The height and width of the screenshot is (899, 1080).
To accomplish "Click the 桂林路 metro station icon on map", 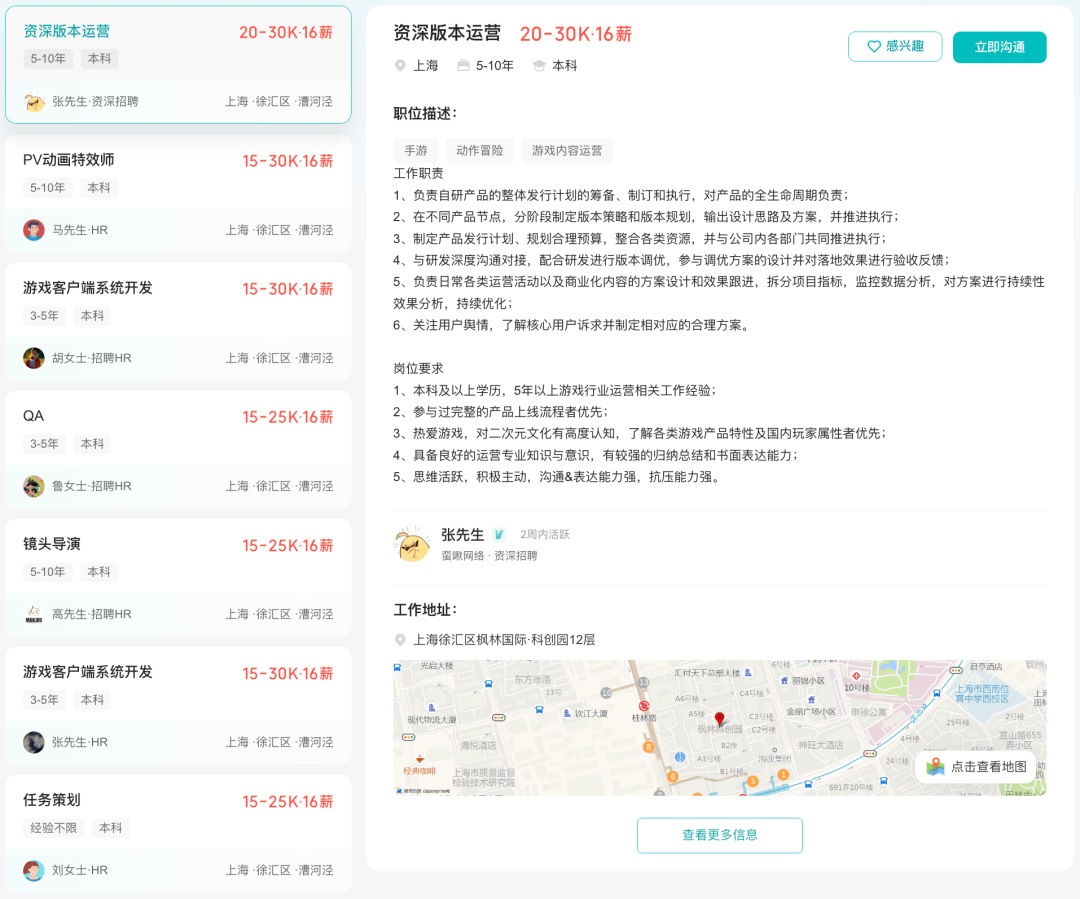I will click(x=643, y=705).
